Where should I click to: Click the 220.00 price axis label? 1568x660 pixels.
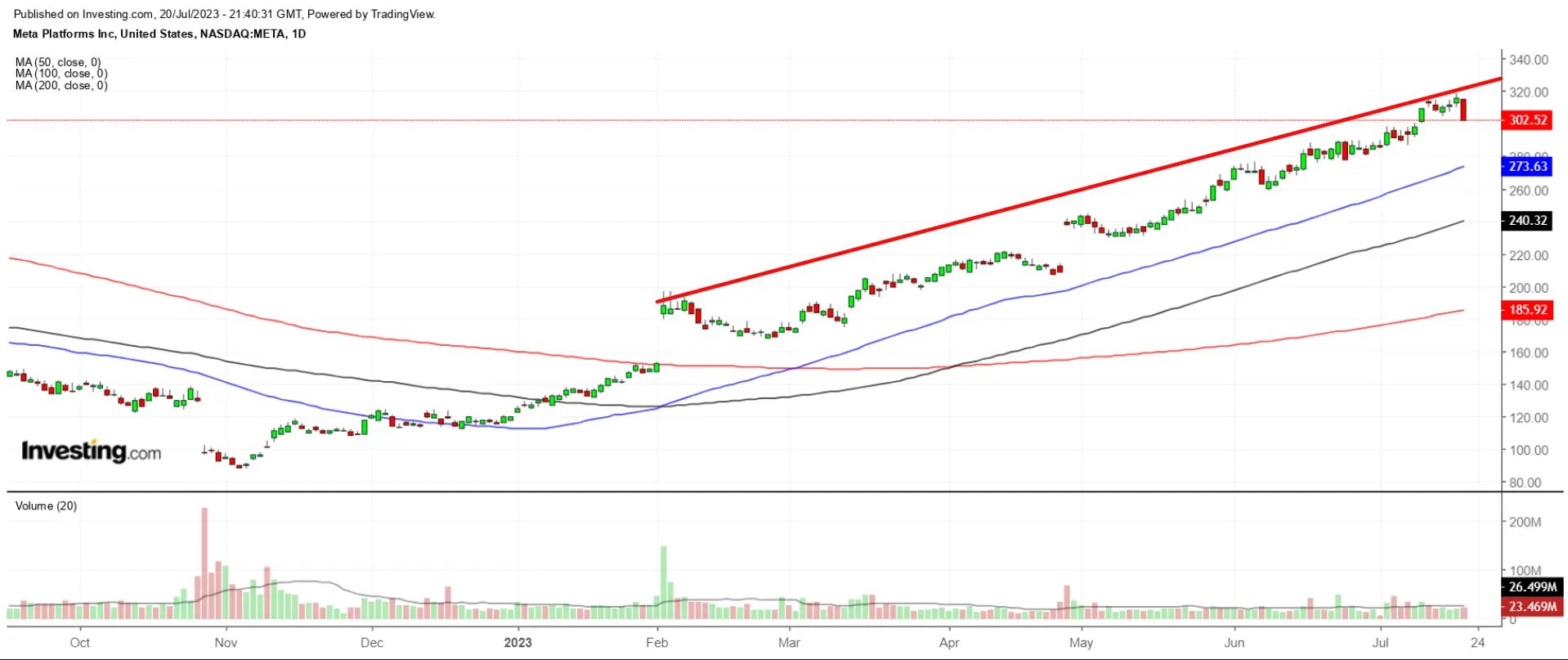pos(1528,255)
